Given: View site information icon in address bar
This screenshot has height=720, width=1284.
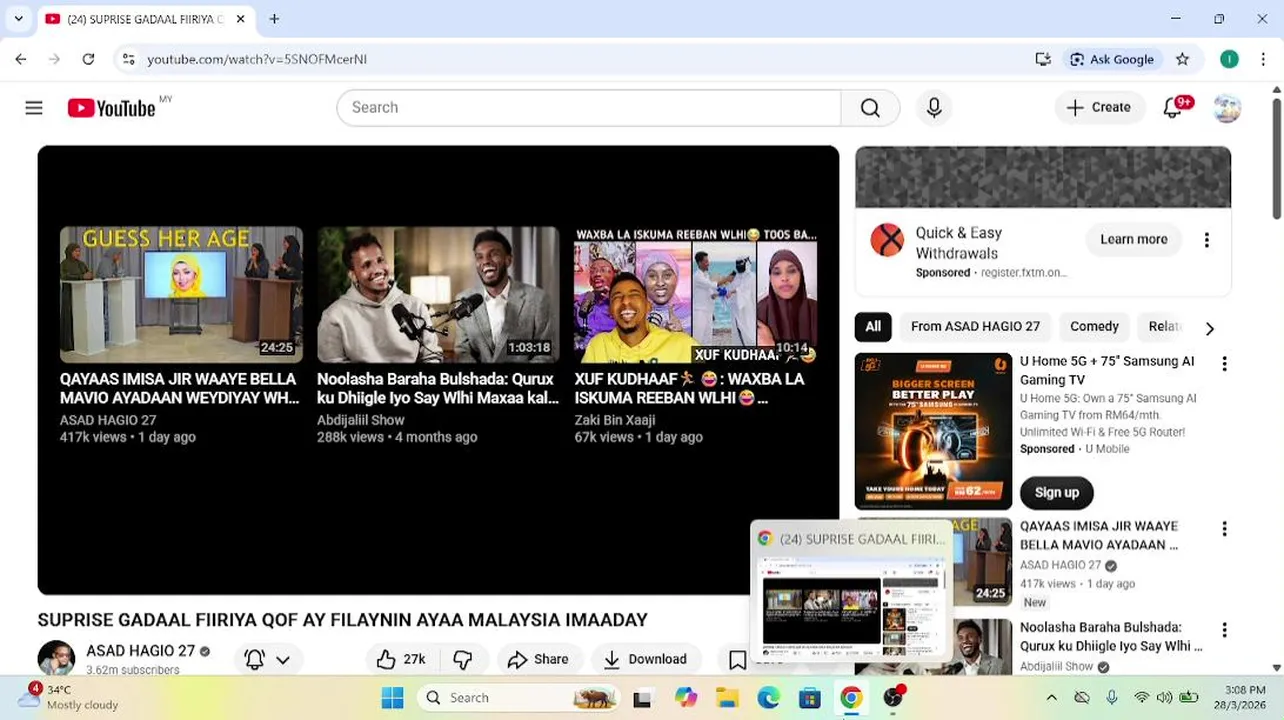Looking at the screenshot, I should (128, 59).
